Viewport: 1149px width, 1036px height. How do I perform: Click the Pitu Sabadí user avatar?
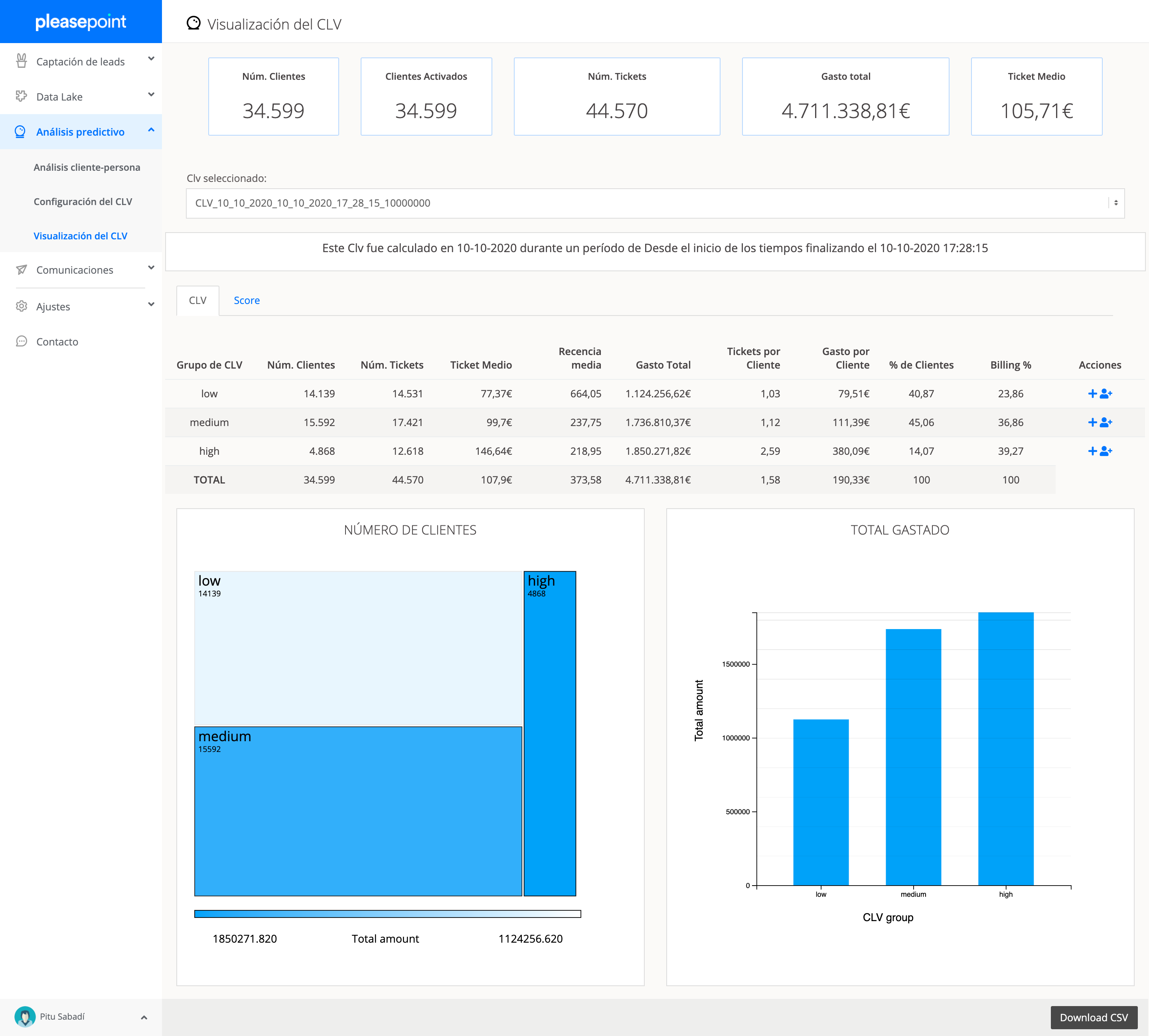24,1016
